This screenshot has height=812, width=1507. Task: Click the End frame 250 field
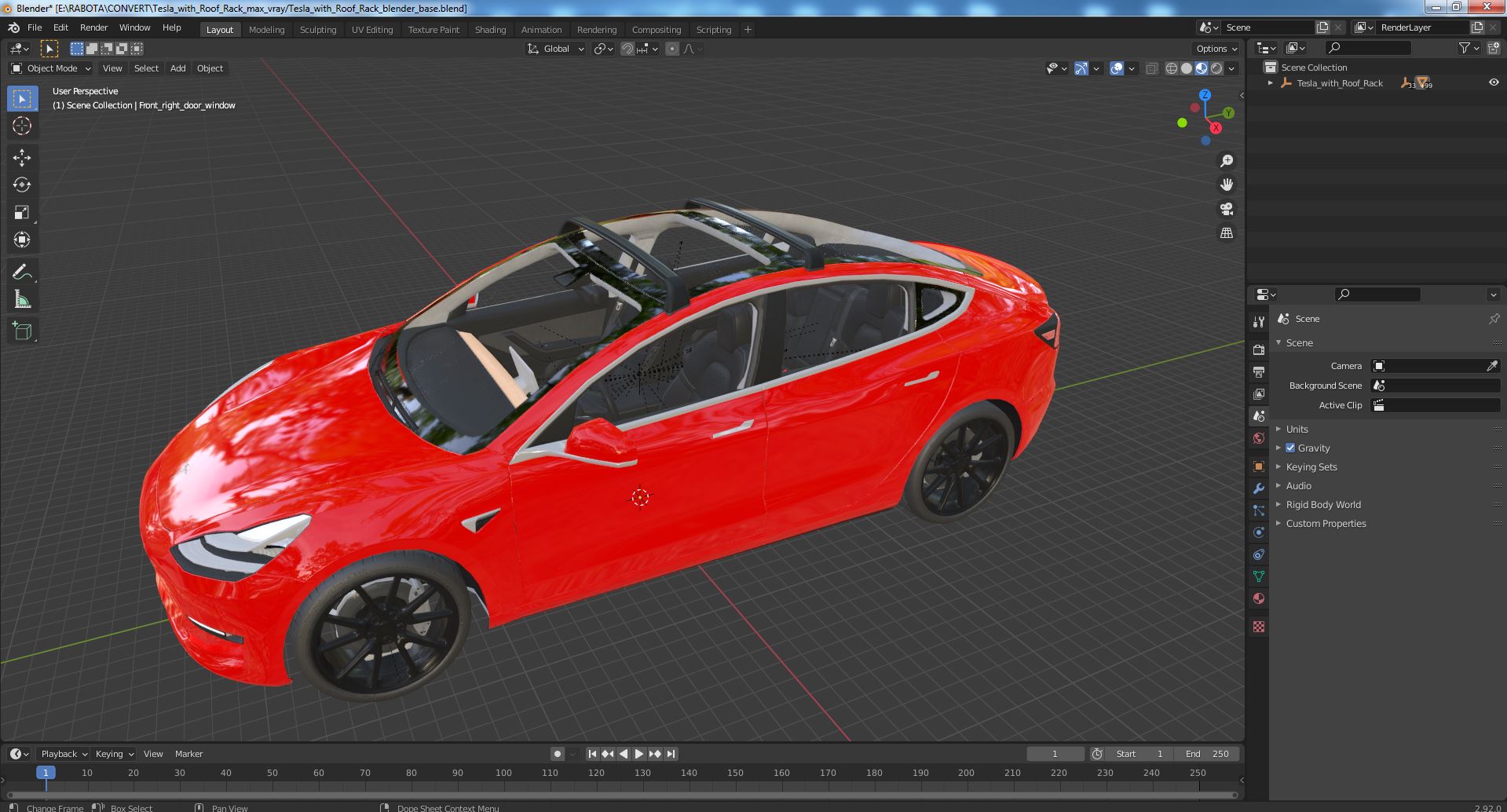click(x=1207, y=754)
